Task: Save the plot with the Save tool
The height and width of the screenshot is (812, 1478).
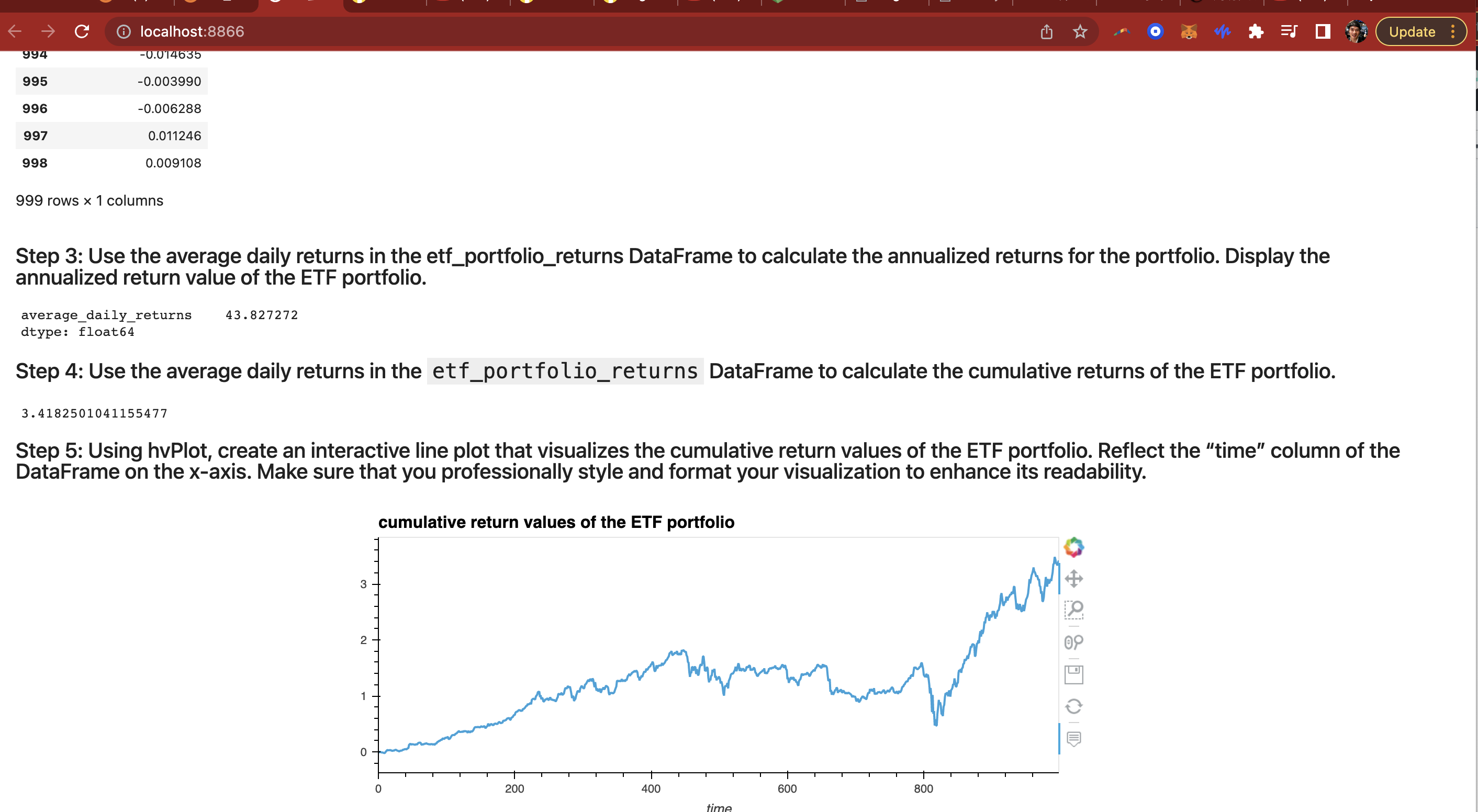Action: (x=1073, y=674)
